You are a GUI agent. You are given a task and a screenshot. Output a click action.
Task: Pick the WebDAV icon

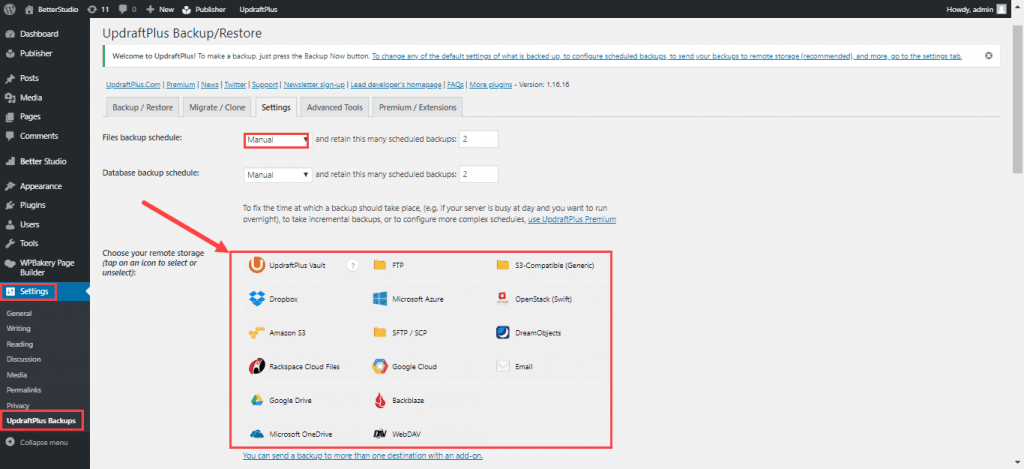tap(379, 434)
